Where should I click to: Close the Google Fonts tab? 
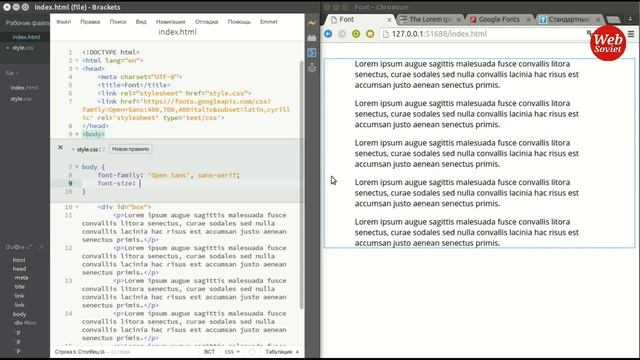point(528,20)
